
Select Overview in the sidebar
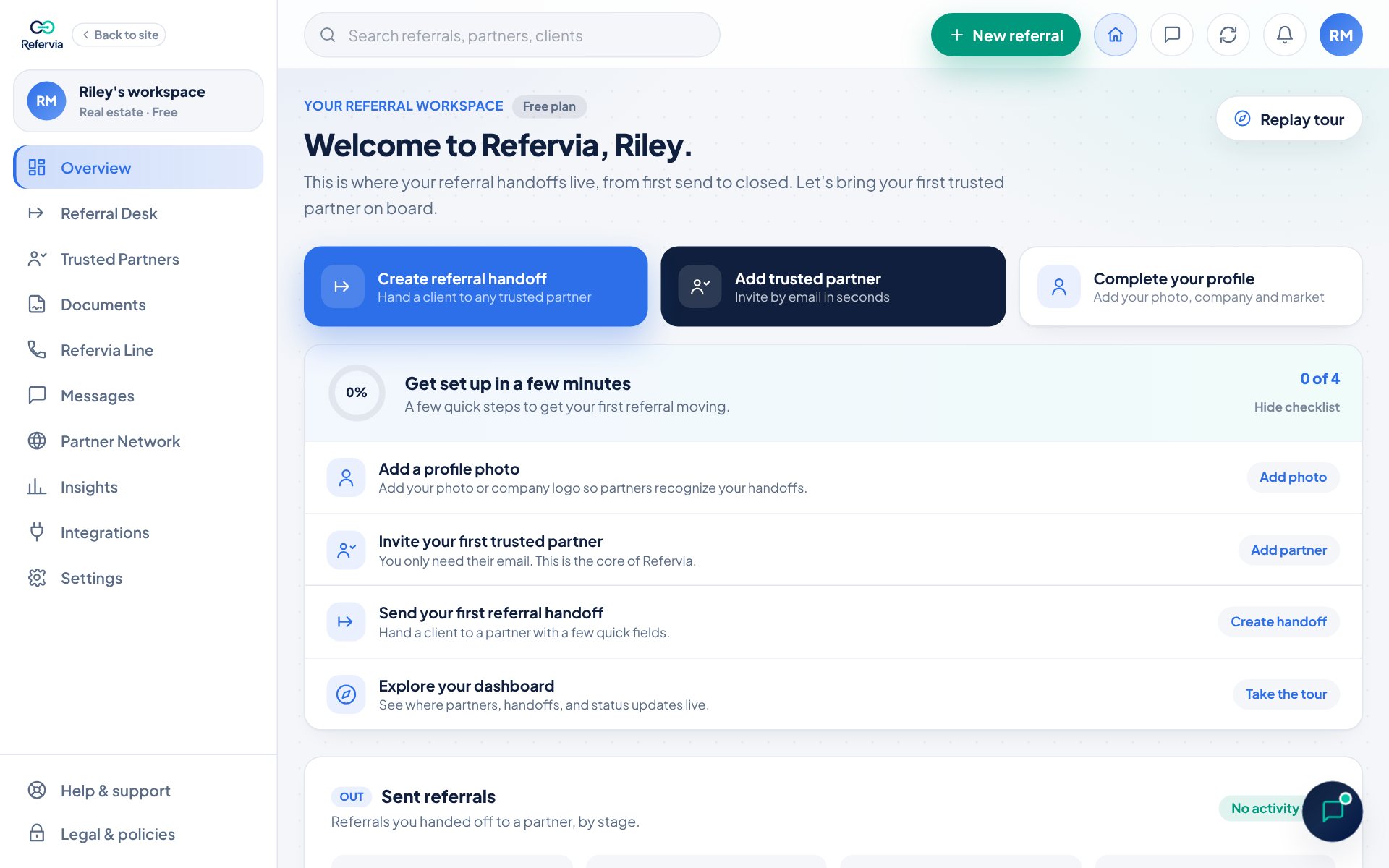[x=138, y=167]
